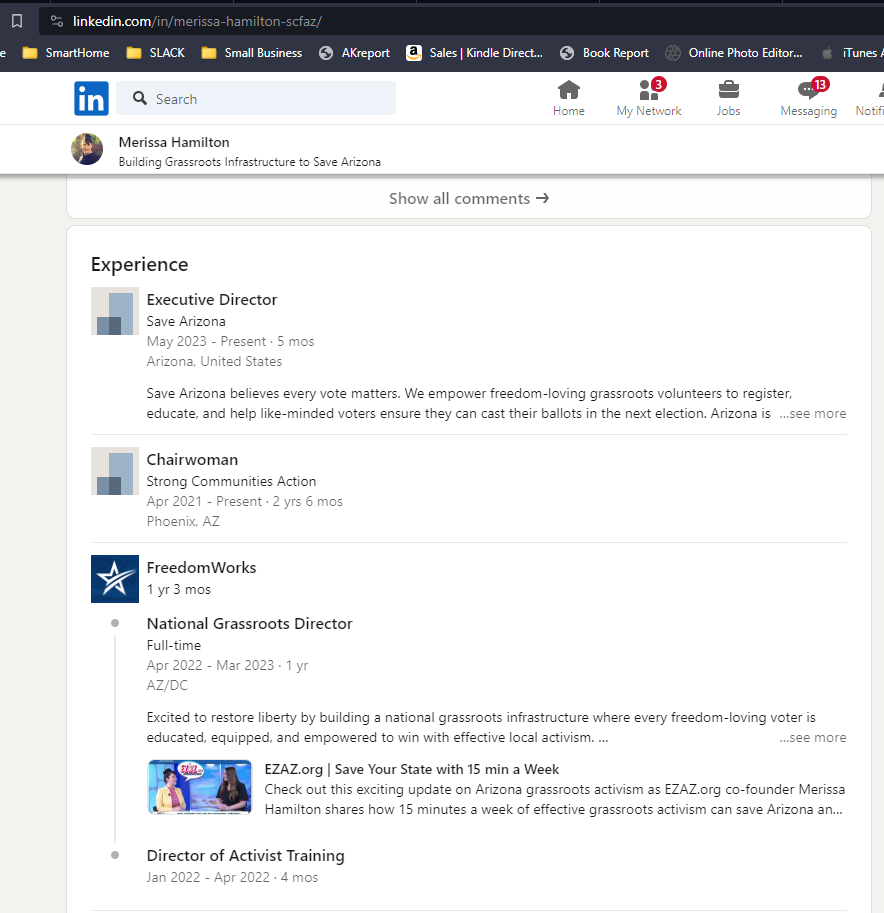Viewport: 884px width, 913px height.
Task: Open the FreedomWorks company name
Action: pos(201,567)
